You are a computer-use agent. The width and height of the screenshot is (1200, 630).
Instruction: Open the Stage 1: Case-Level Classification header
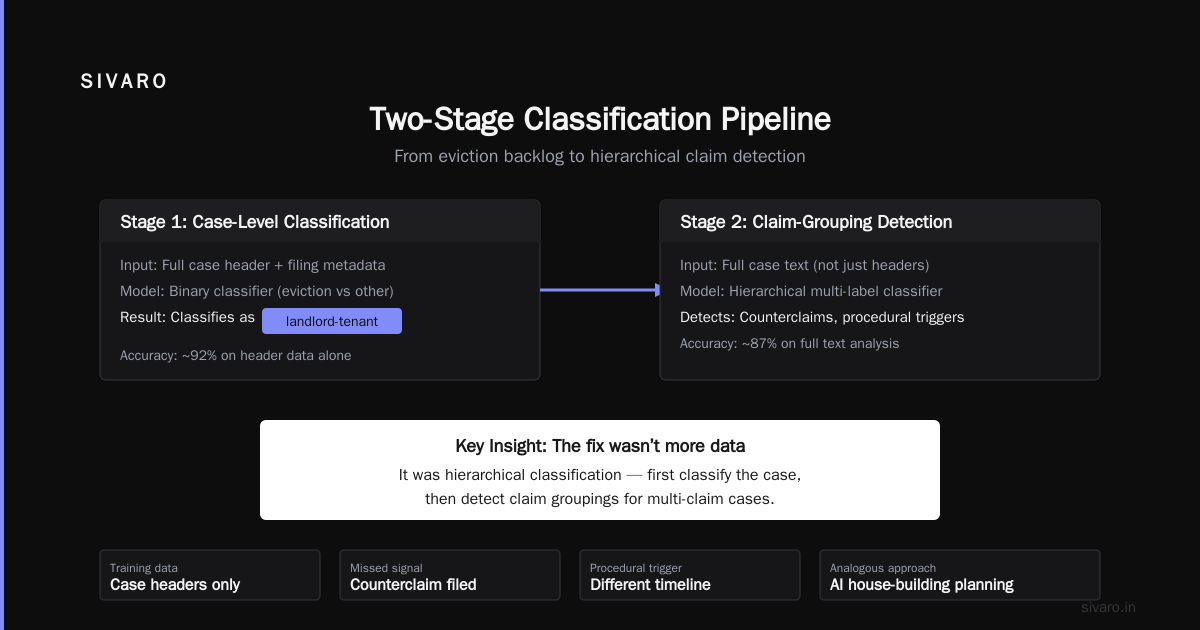point(320,221)
